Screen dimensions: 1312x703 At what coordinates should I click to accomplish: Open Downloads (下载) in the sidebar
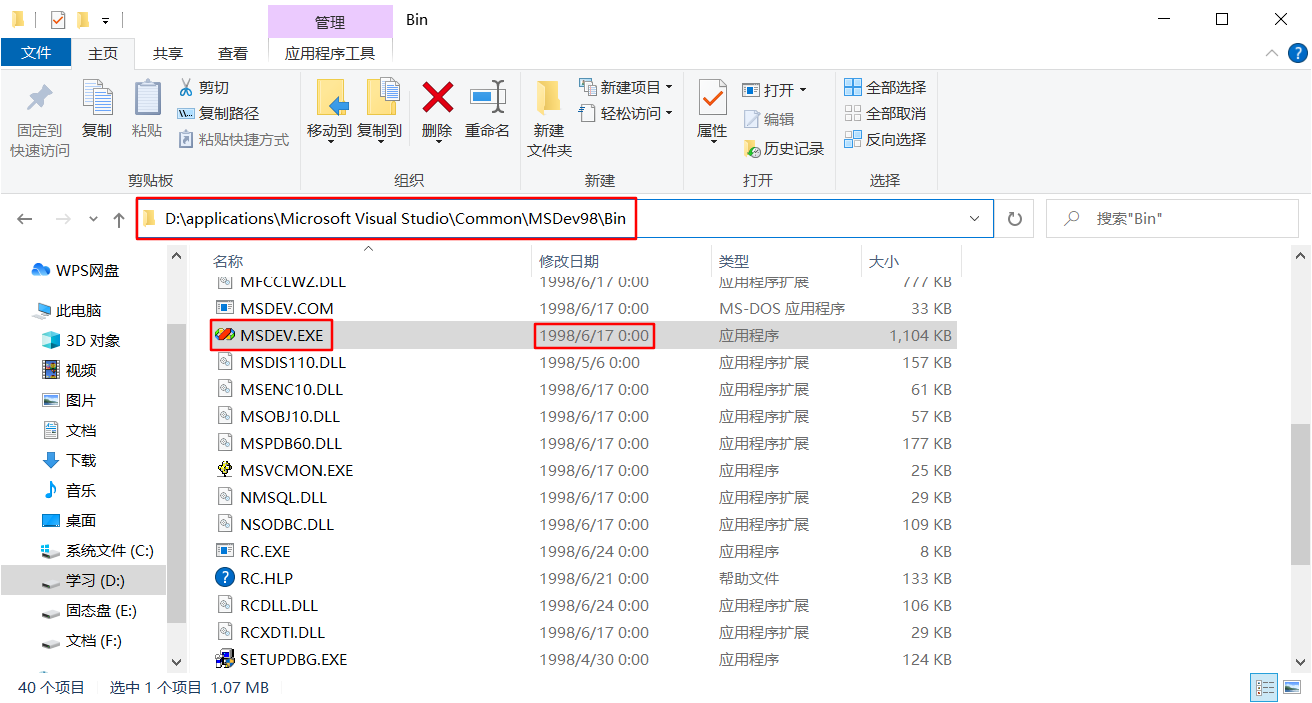(x=69, y=460)
